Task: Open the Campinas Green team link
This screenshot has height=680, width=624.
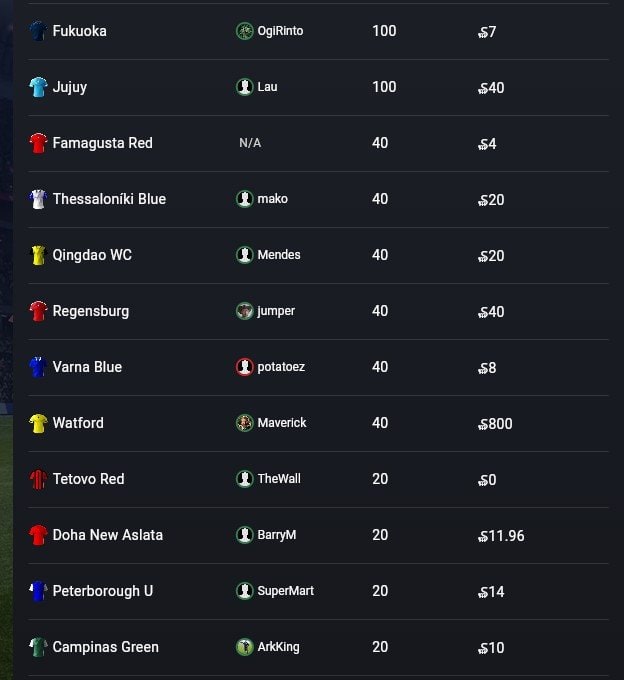Action: [x=105, y=647]
